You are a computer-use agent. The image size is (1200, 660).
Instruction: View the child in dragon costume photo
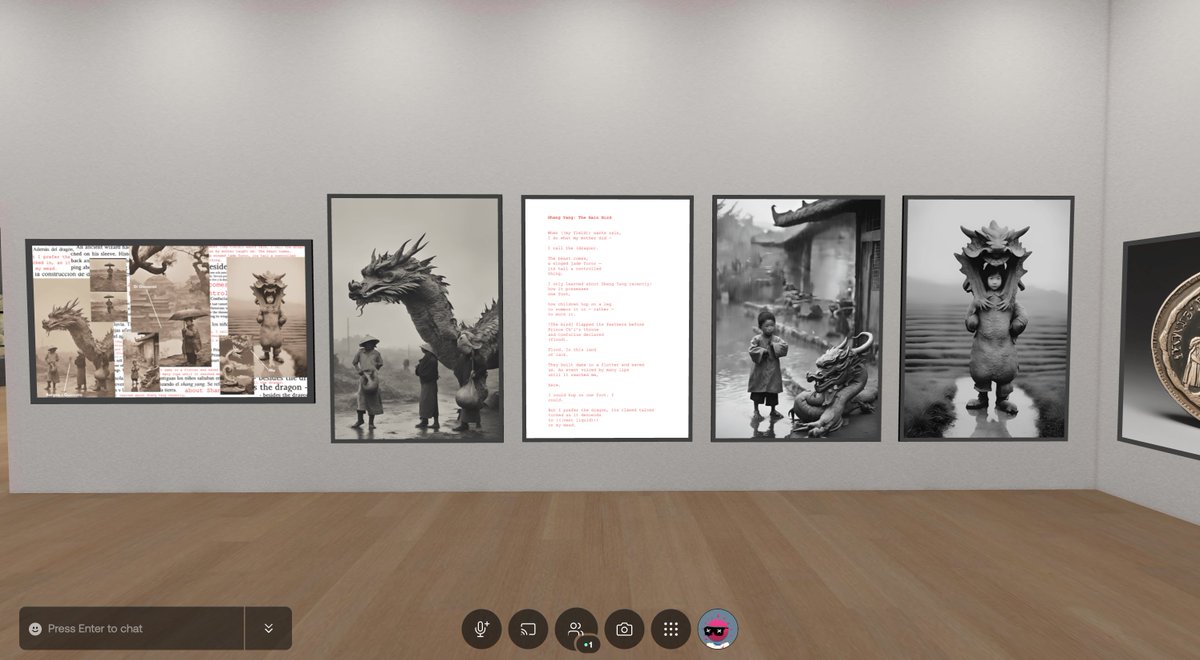pos(988,318)
